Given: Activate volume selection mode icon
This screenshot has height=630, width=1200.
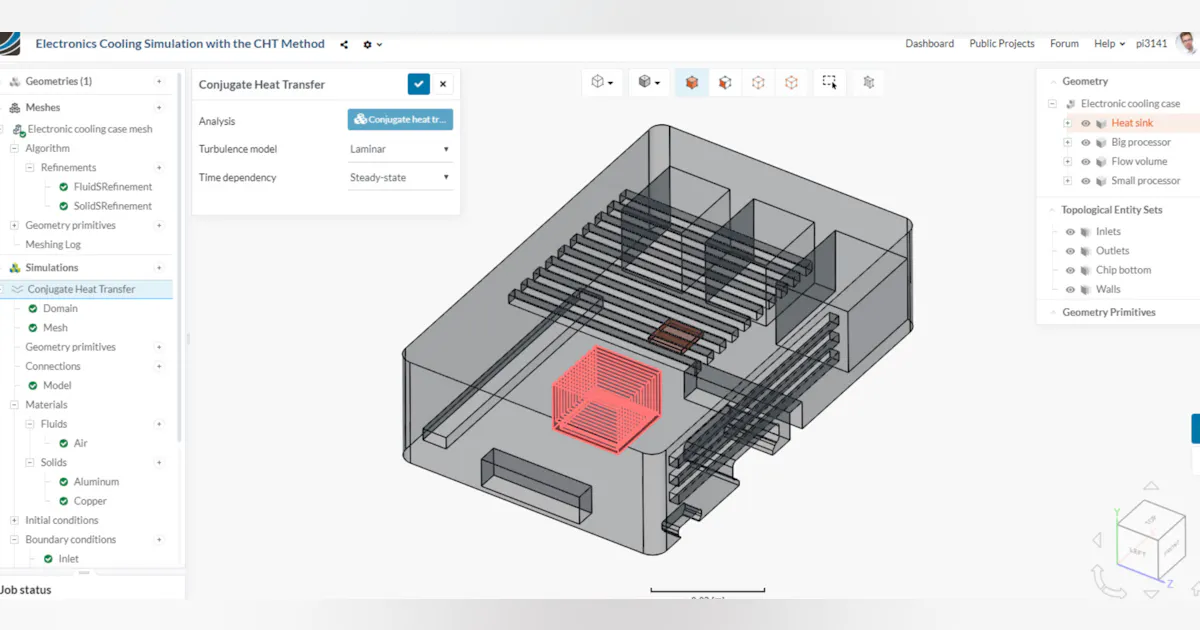Looking at the screenshot, I should point(692,82).
